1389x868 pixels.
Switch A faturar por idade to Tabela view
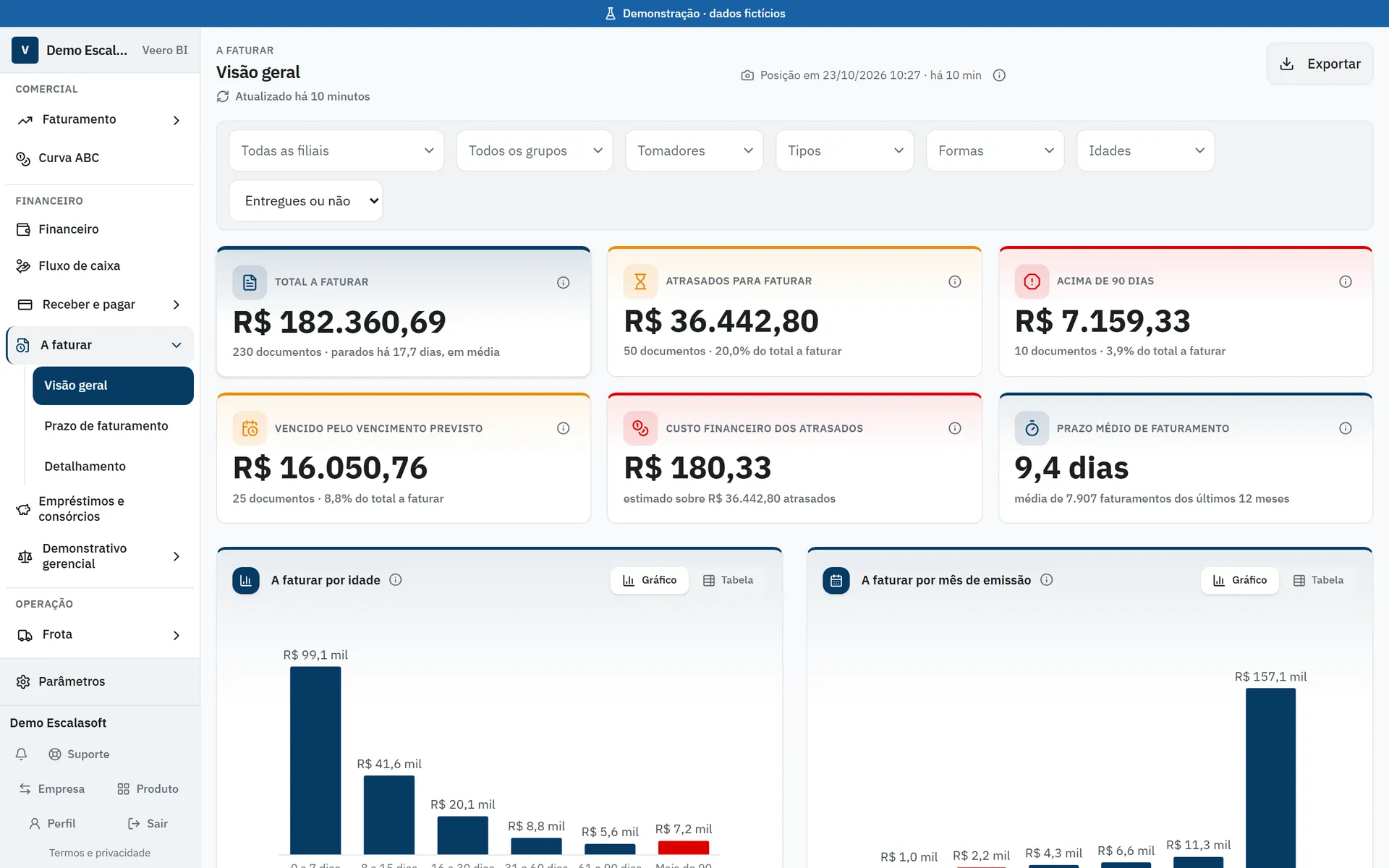coord(729,580)
